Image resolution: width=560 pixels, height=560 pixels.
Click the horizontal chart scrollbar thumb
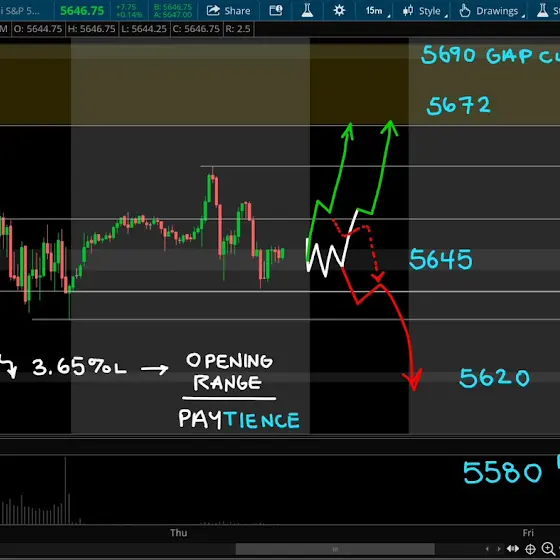pos(335,549)
